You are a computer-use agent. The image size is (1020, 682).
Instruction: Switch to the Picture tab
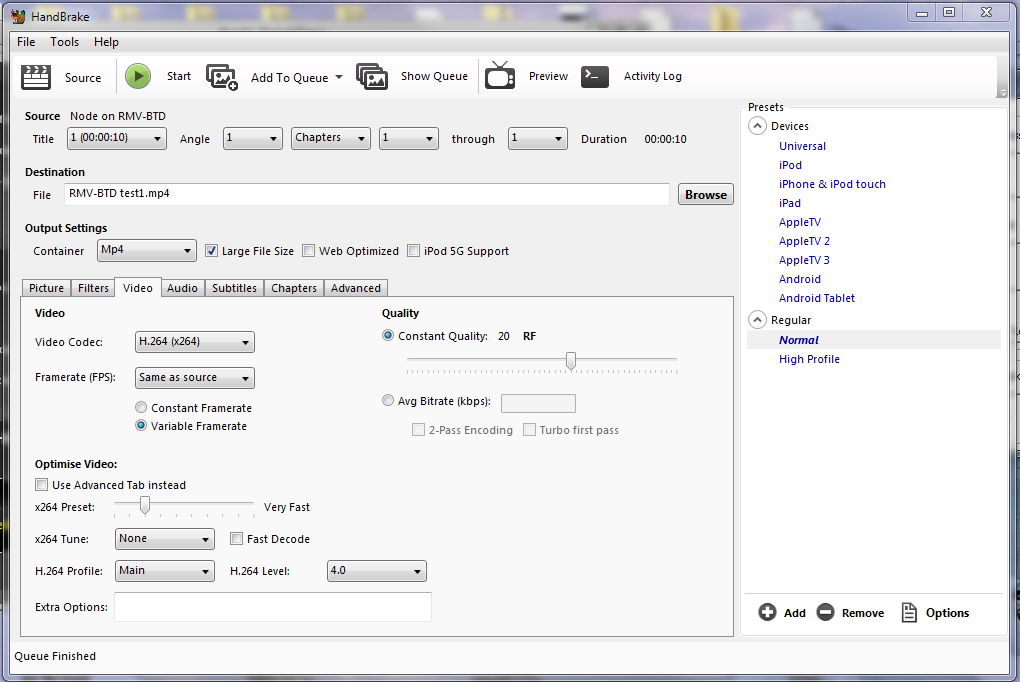click(x=46, y=288)
